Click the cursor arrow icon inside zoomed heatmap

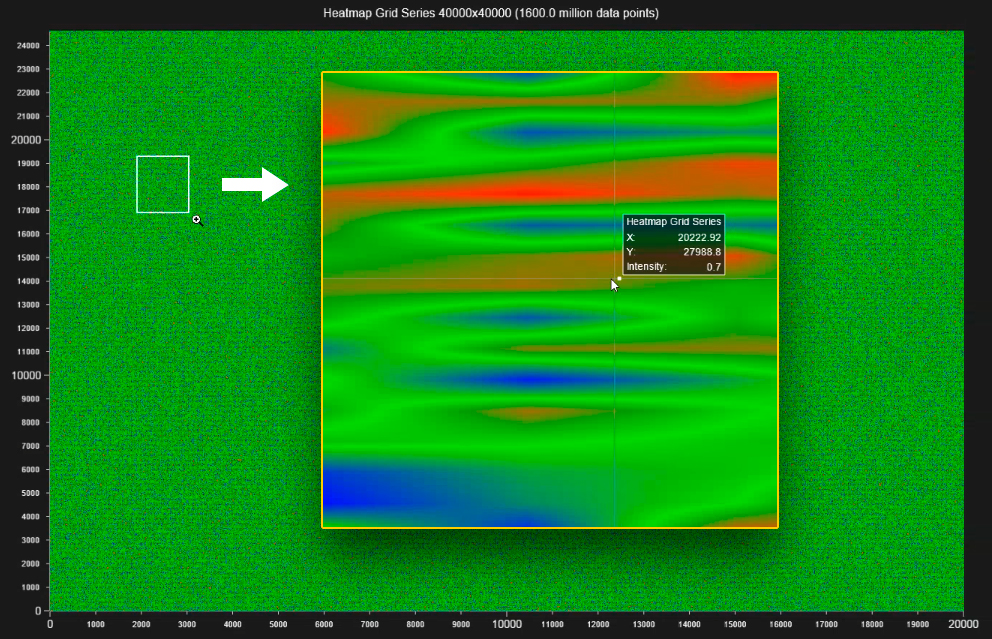click(613, 284)
